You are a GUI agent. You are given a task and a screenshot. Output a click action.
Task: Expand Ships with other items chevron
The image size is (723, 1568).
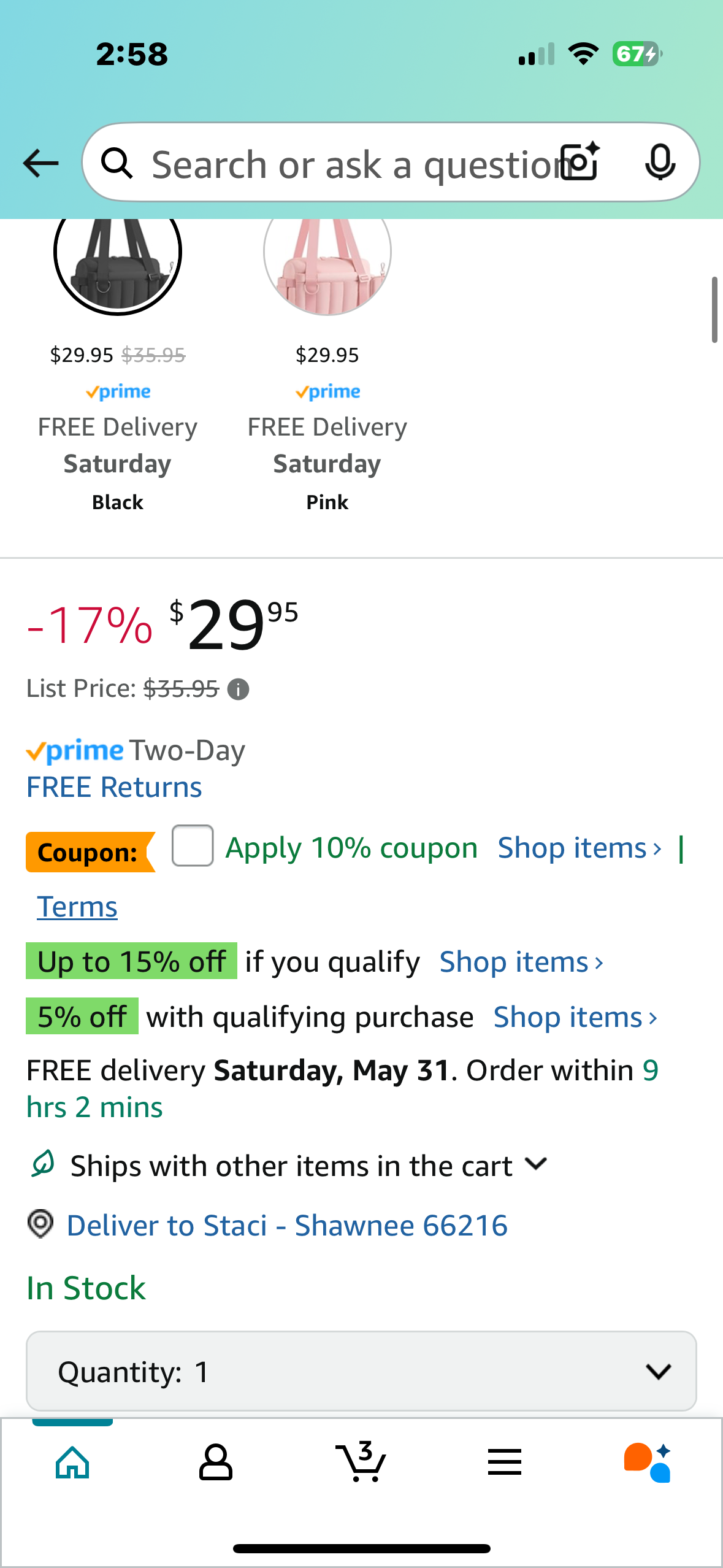tap(537, 1164)
